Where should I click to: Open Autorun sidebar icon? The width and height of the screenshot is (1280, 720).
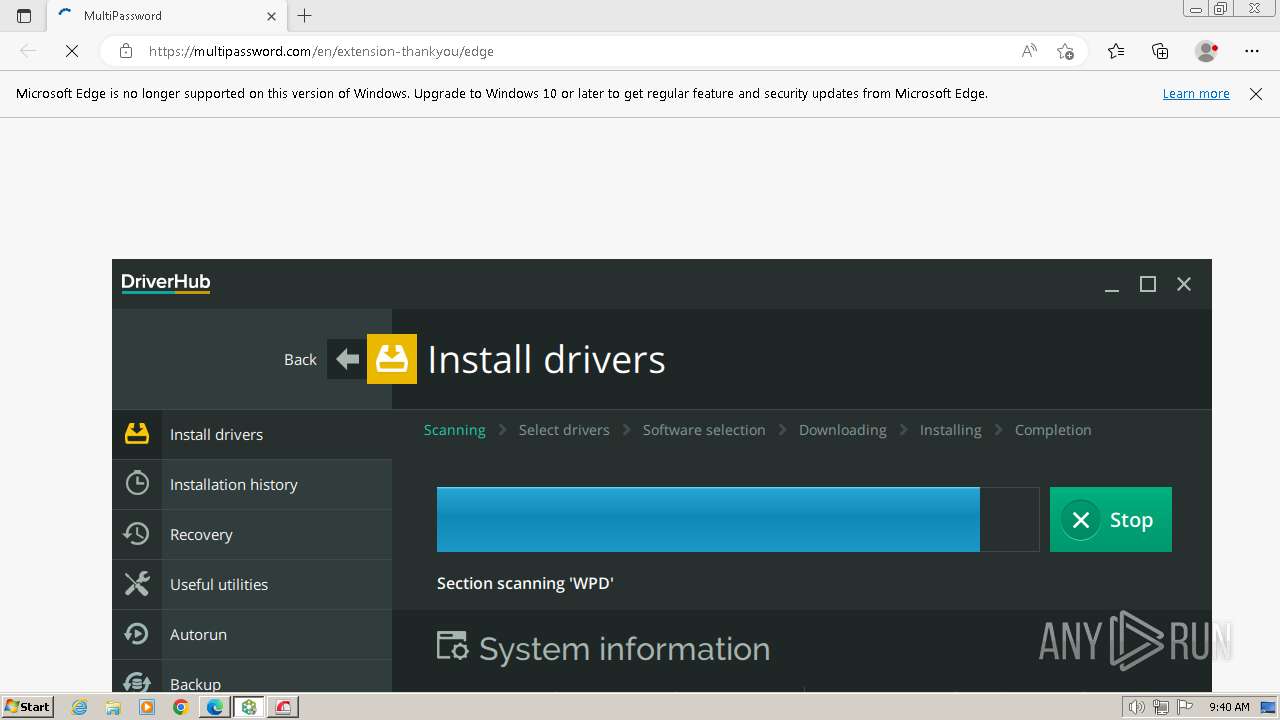point(137,634)
